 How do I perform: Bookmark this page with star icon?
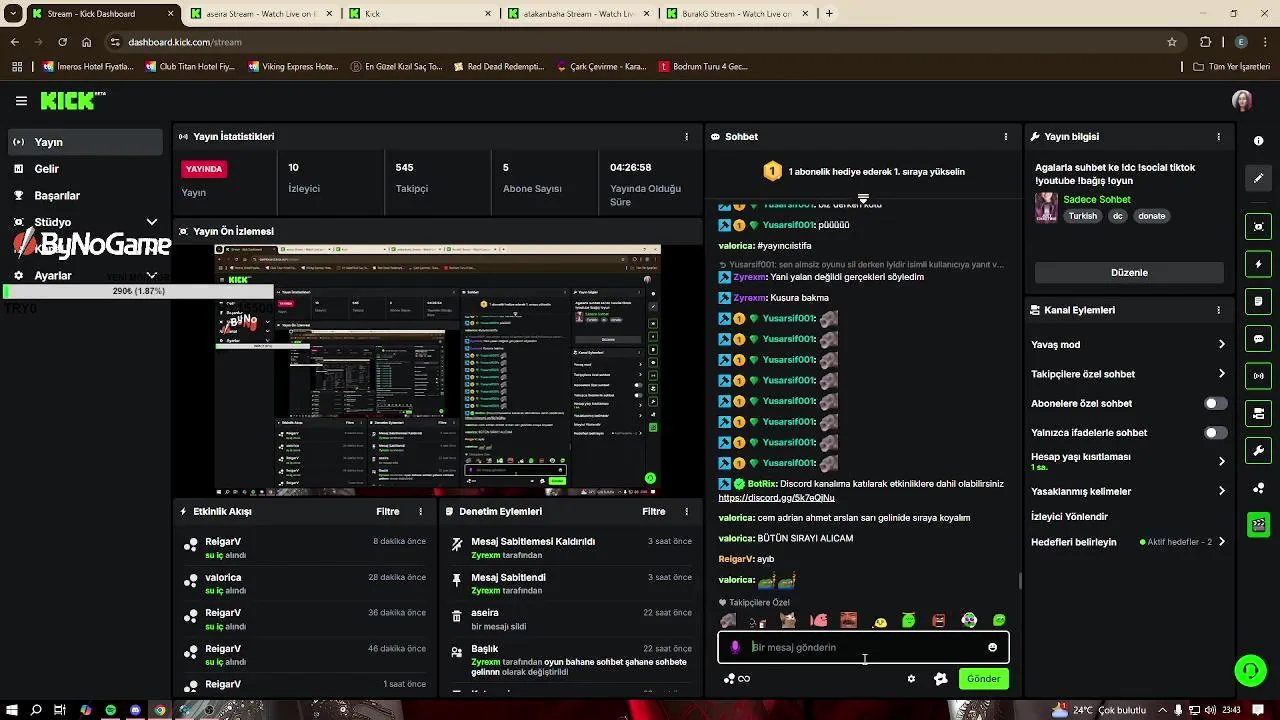(x=1172, y=42)
